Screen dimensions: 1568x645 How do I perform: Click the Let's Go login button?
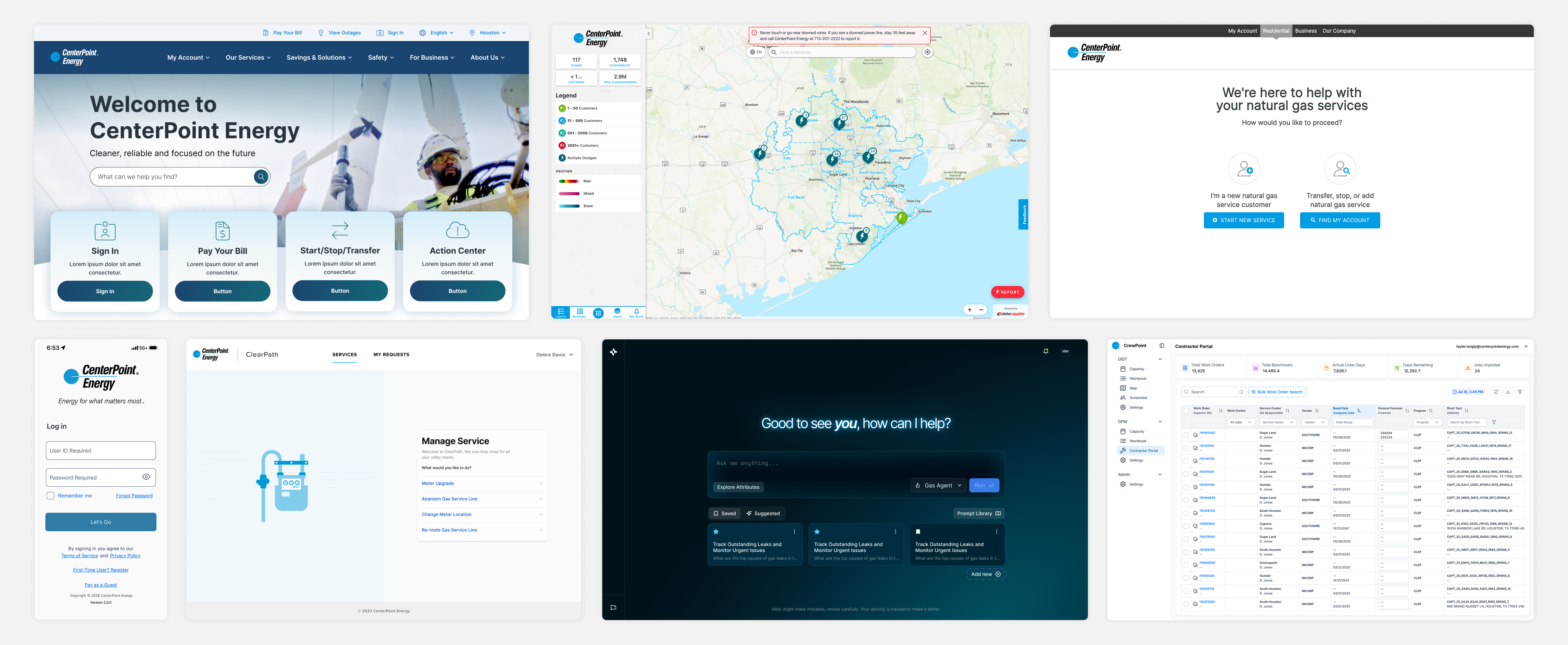[x=100, y=522]
